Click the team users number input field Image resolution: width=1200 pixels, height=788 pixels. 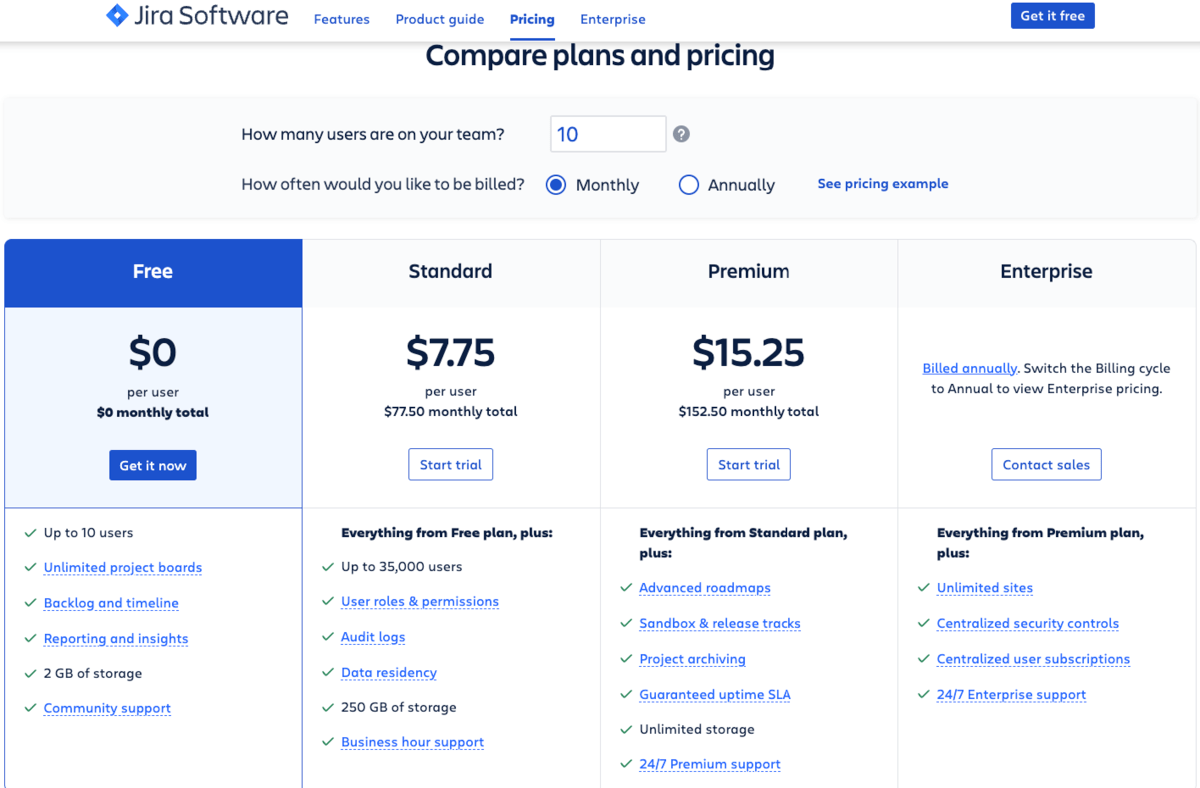pyautogui.click(x=607, y=134)
